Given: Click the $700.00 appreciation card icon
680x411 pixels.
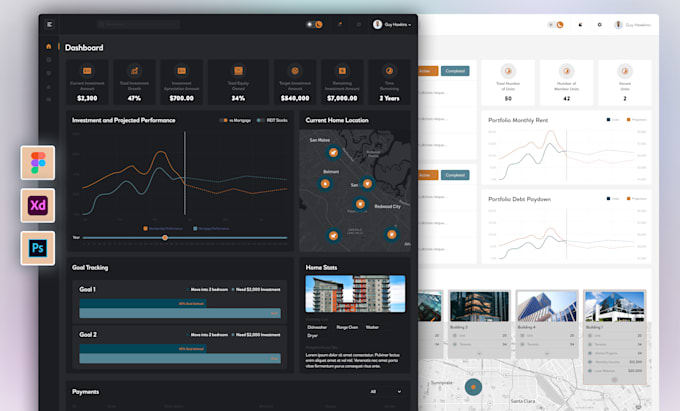Looking at the screenshot, I should click(x=181, y=71).
